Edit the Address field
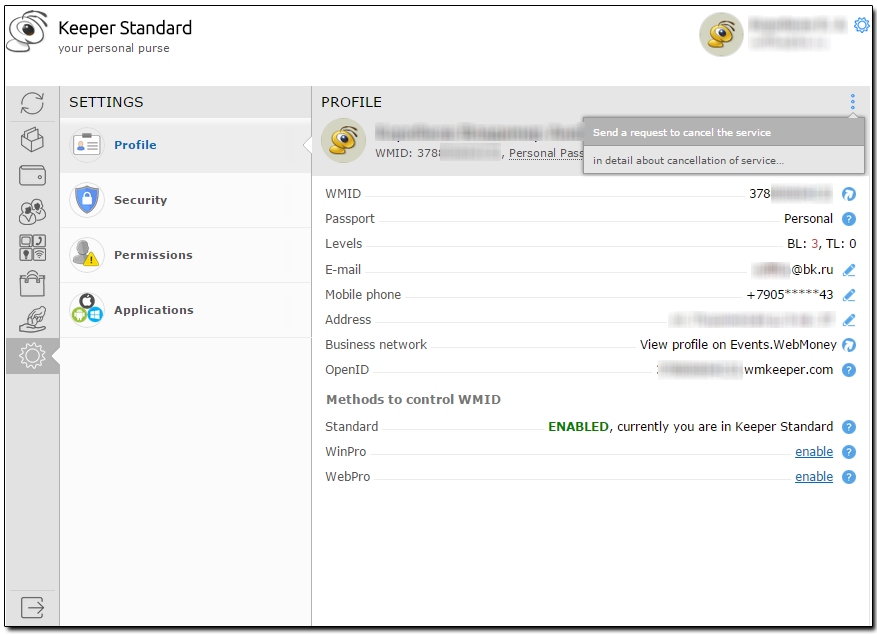Image resolution: width=877 pixels, height=635 pixels. click(849, 320)
